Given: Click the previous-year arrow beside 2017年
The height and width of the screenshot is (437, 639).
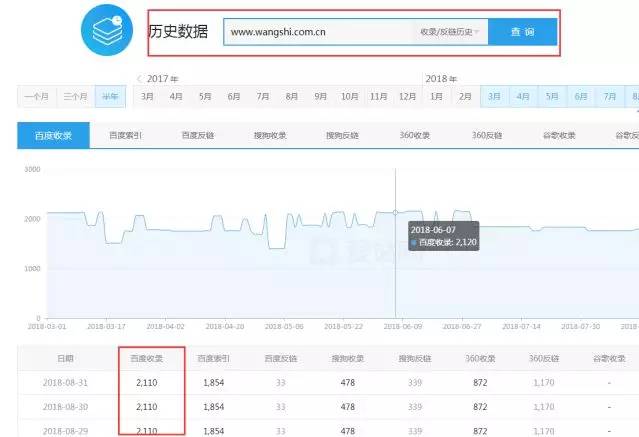Looking at the screenshot, I should pyautogui.click(x=138, y=78).
